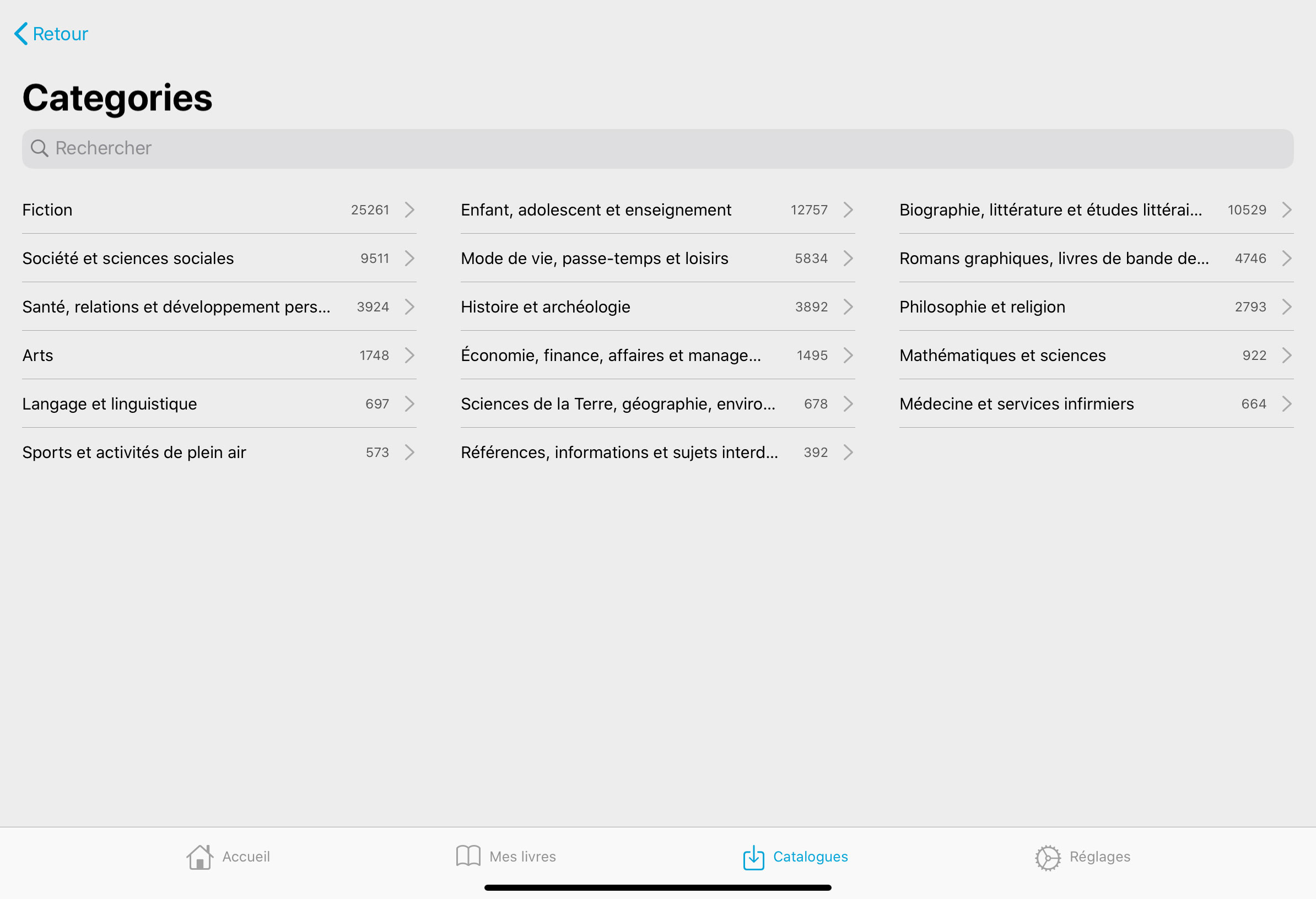Open chevron beside Histoire et archéologie
Screen dimensions: 1316x899
pyautogui.click(x=848, y=307)
